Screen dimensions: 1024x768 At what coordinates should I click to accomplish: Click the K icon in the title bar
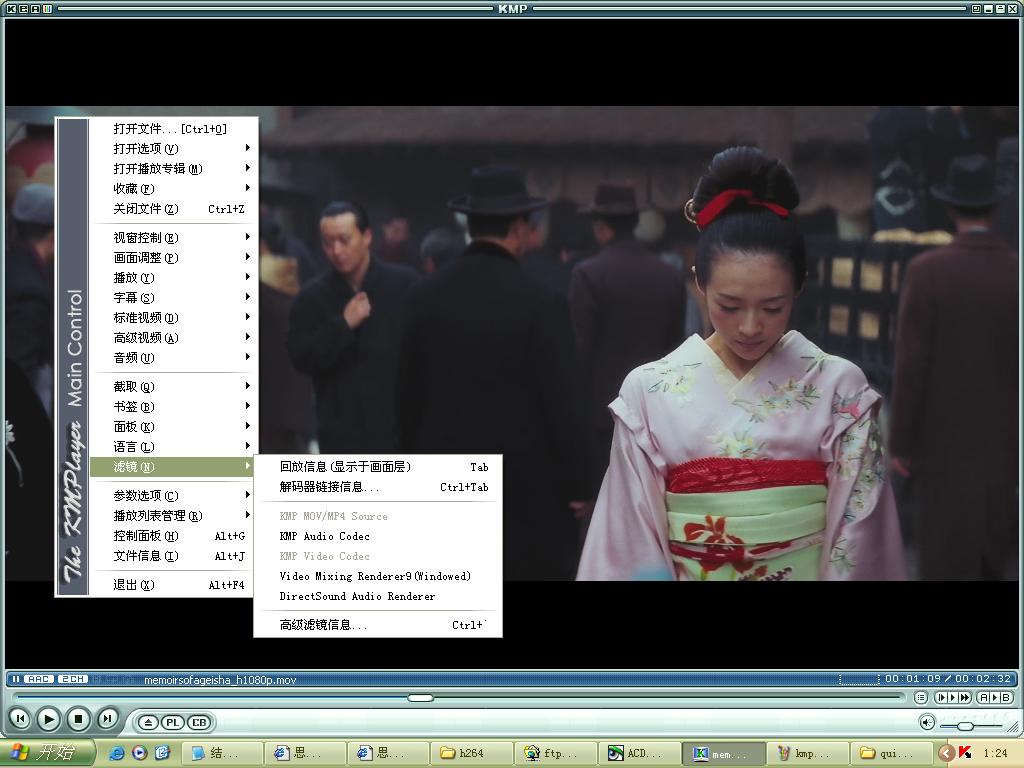(x=11, y=9)
